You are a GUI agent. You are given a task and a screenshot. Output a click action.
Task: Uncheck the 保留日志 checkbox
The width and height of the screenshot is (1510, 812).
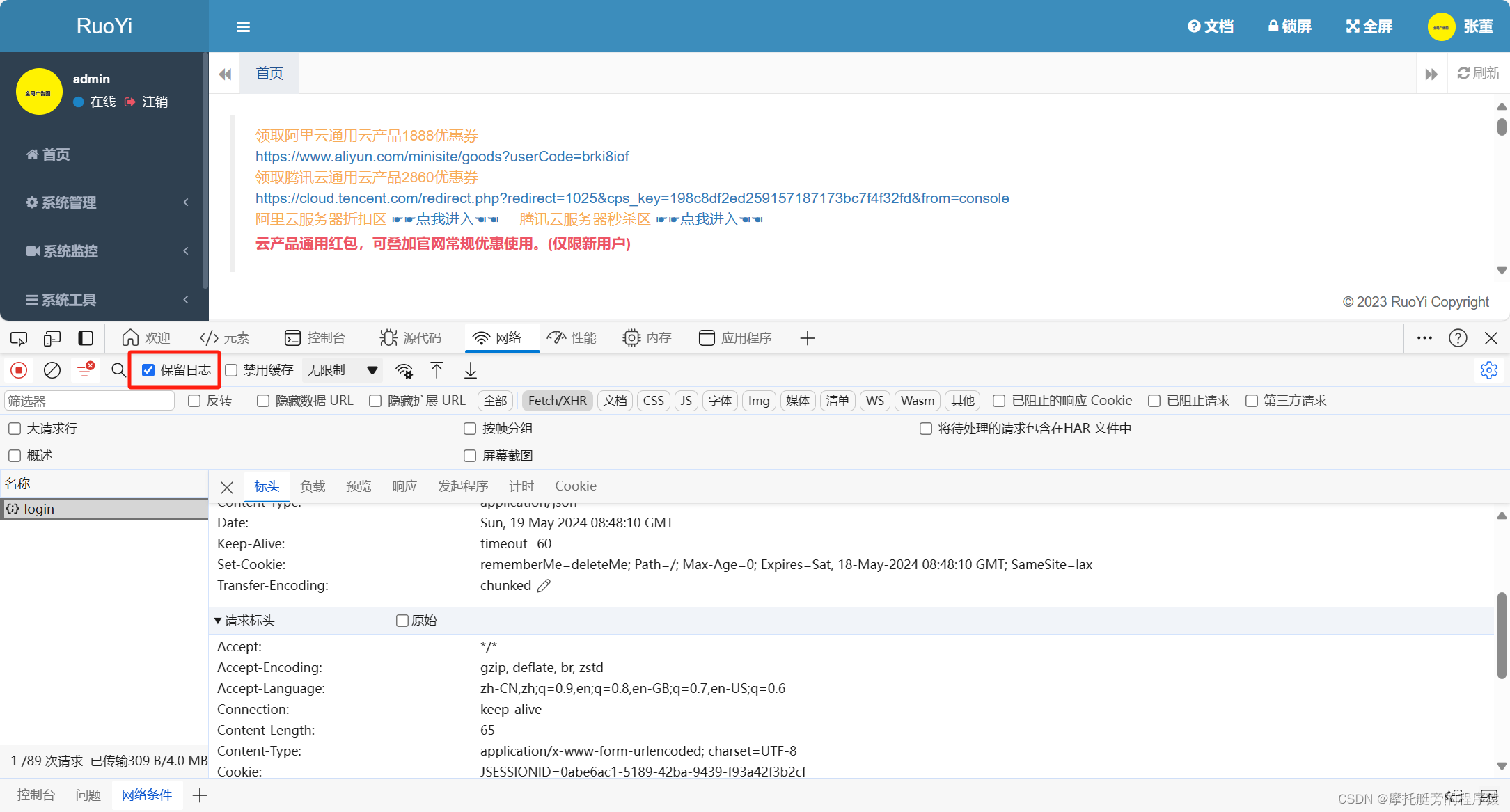(x=148, y=370)
